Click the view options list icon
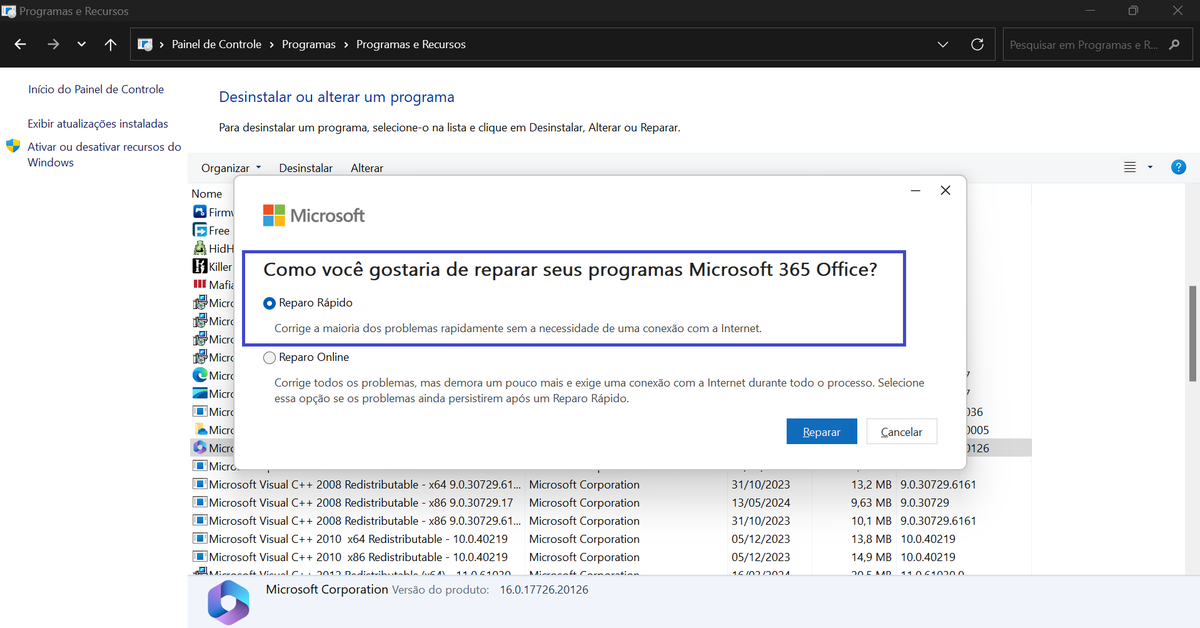 1130,167
